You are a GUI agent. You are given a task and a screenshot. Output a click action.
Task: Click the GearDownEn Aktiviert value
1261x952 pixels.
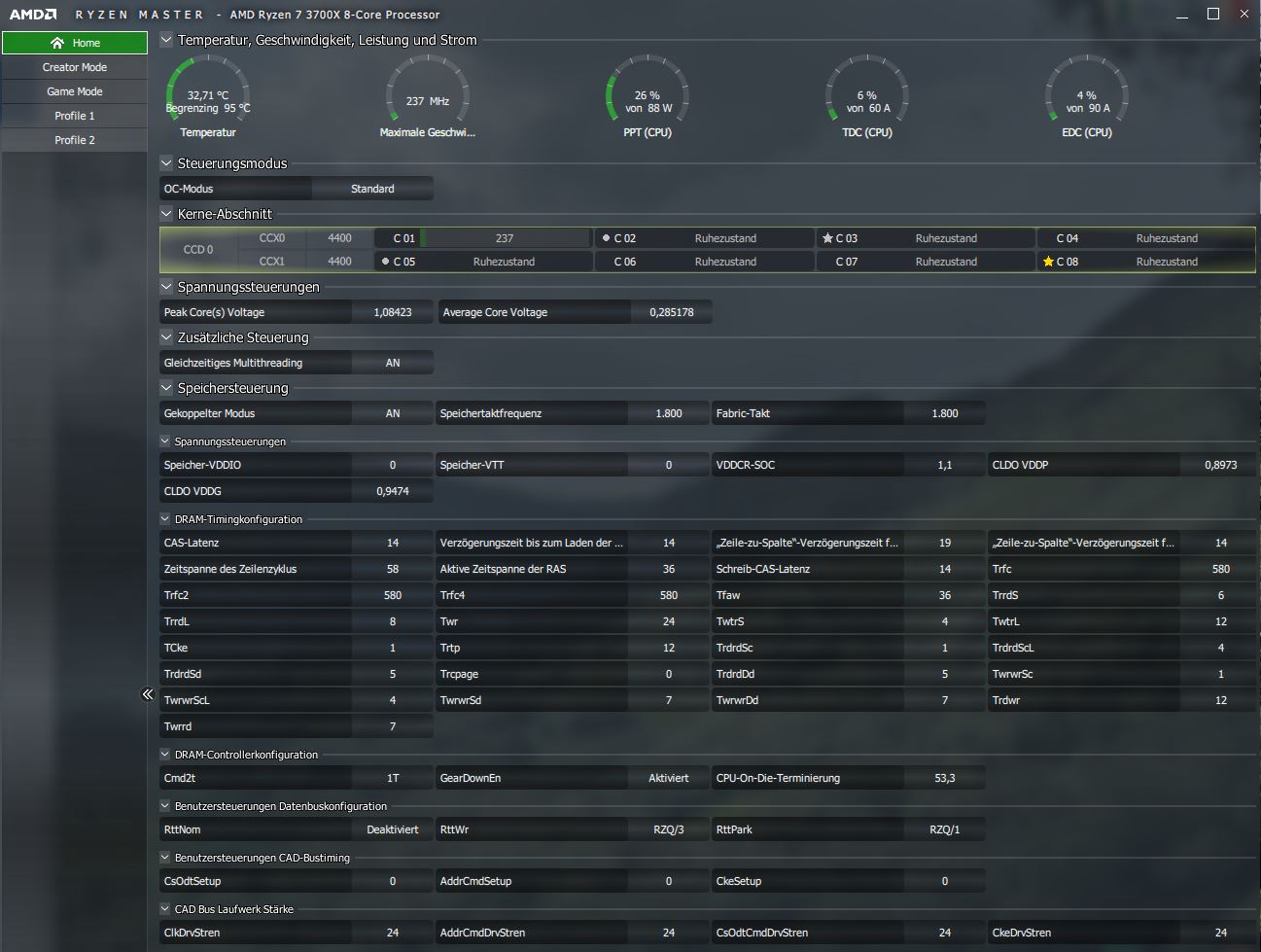point(669,778)
